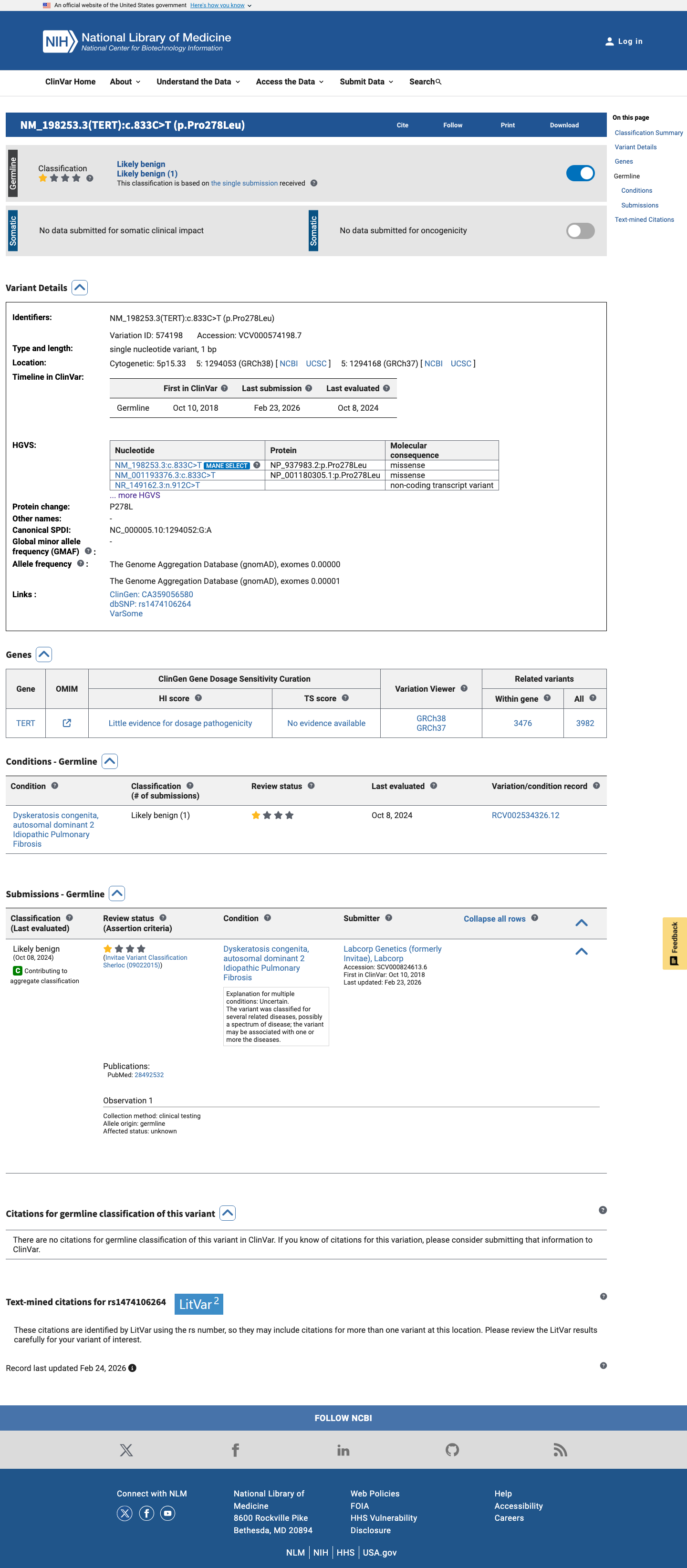The image size is (687, 1568).
Task: Click the Review status help icon in Conditions
Action: pos(311,786)
